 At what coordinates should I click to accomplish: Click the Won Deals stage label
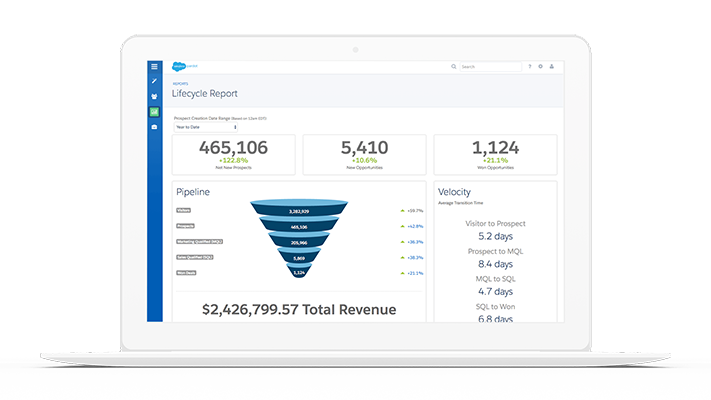click(x=186, y=272)
